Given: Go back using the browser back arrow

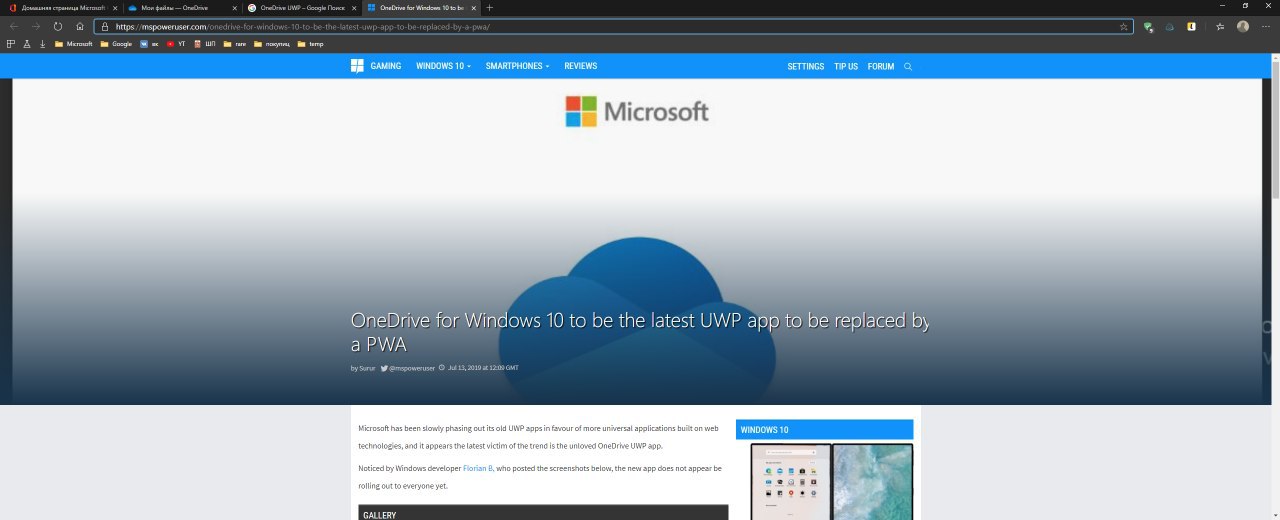Looking at the screenshot, I should 14,26.
